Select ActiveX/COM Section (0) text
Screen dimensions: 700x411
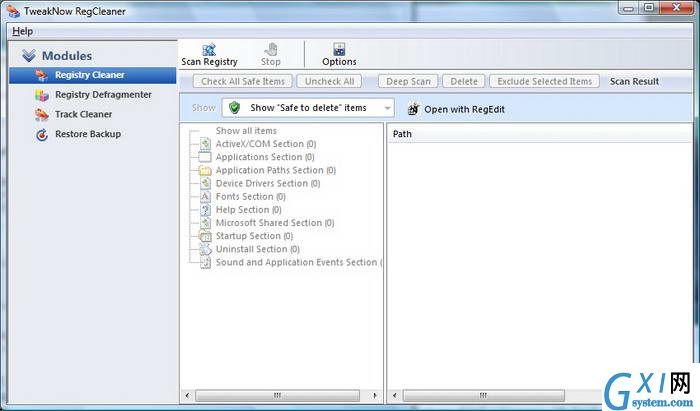(266, 144)
